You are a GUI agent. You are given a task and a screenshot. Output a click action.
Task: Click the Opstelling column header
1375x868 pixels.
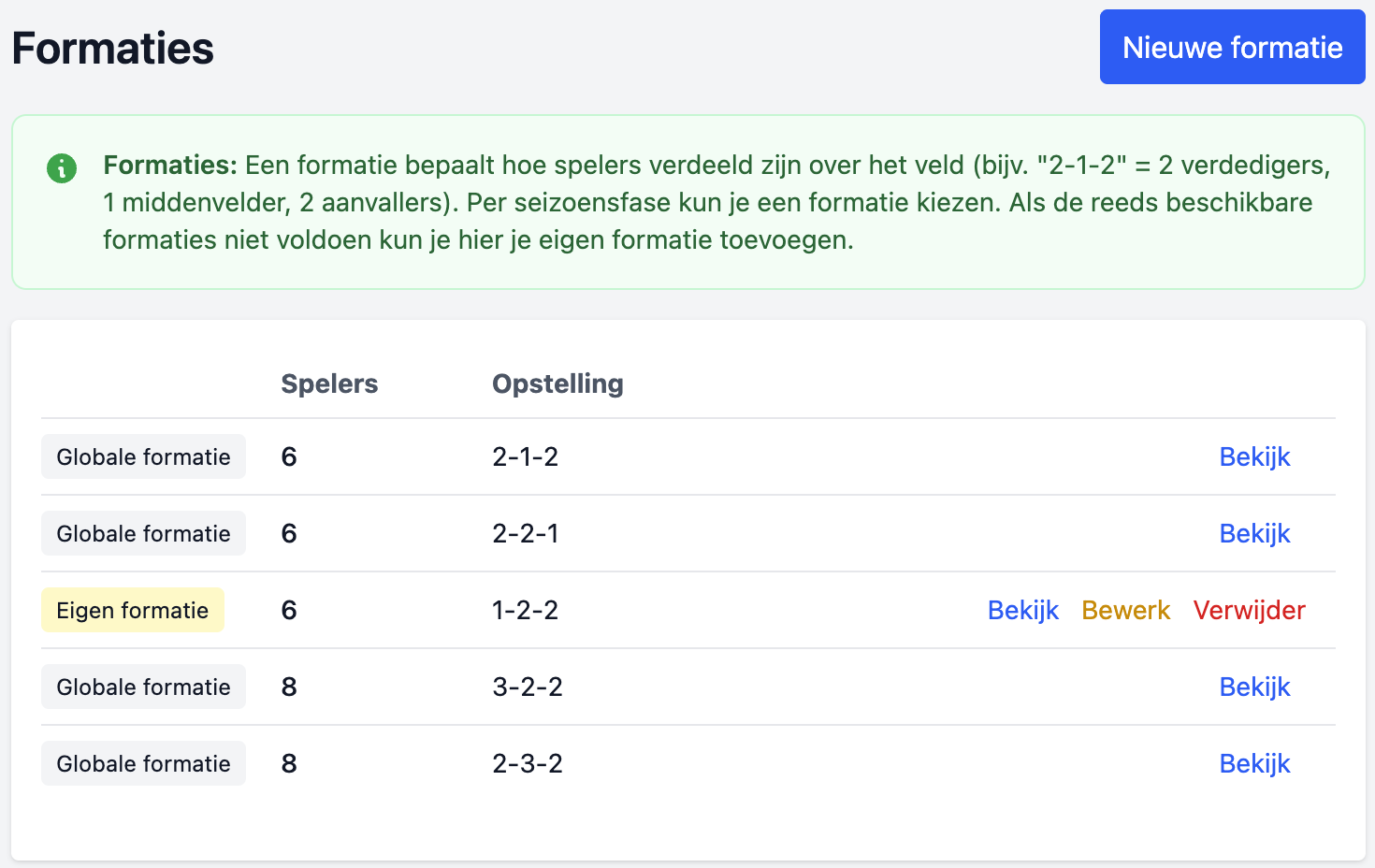coord(557,383)
